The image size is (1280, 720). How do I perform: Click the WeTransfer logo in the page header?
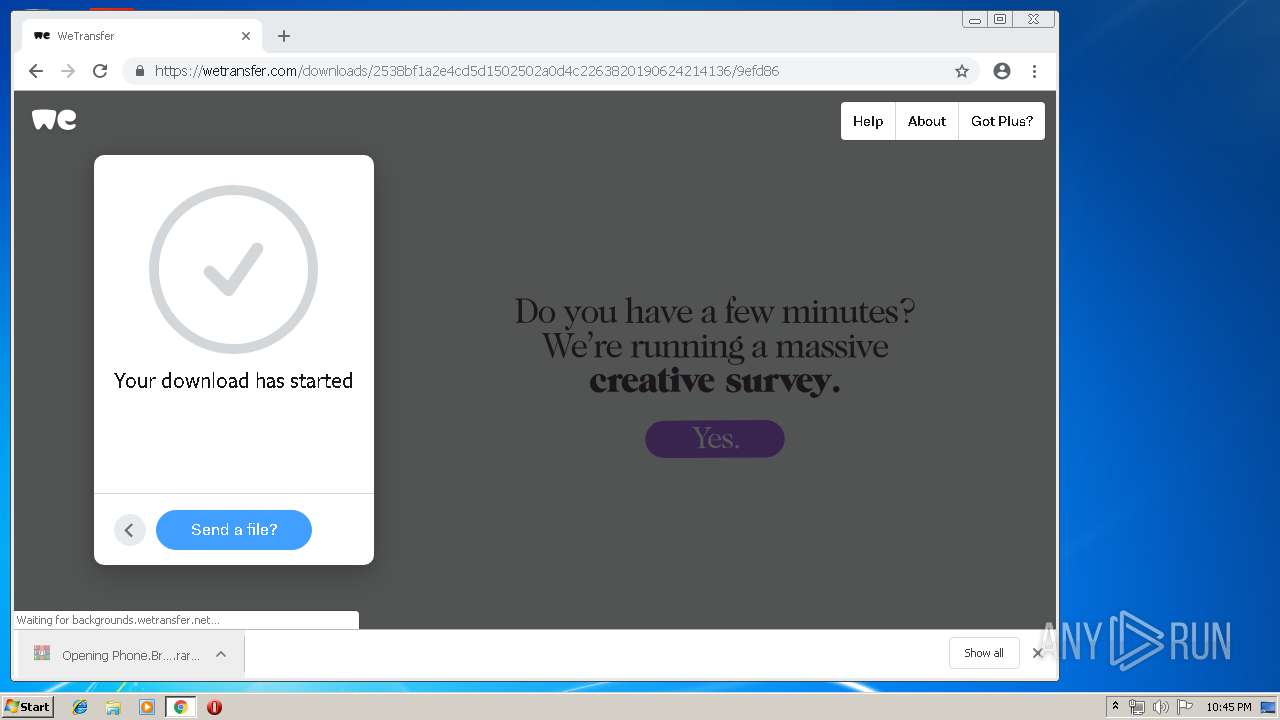(x=54, y=120)
